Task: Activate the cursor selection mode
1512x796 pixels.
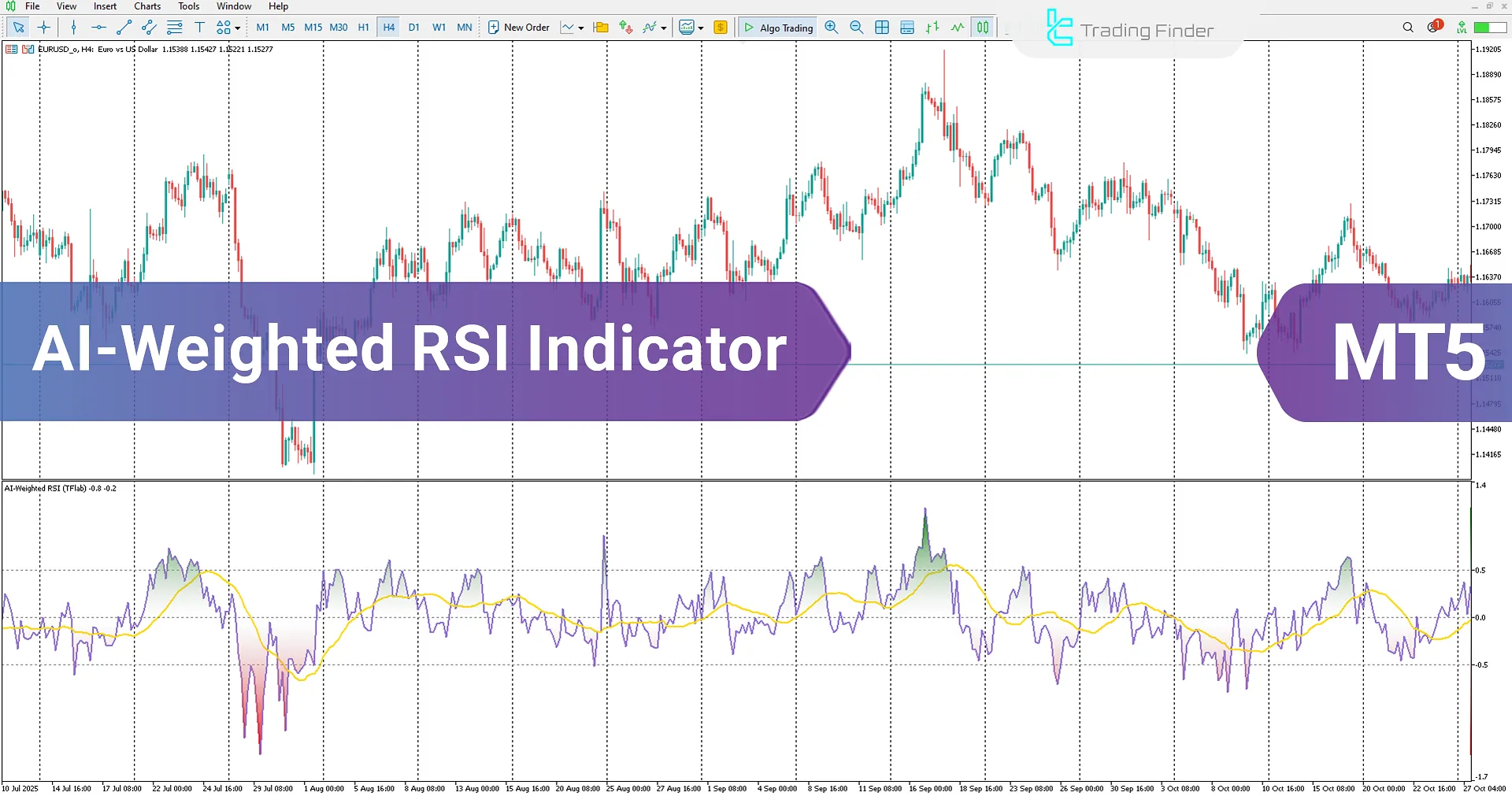Action: coord(19,27)
